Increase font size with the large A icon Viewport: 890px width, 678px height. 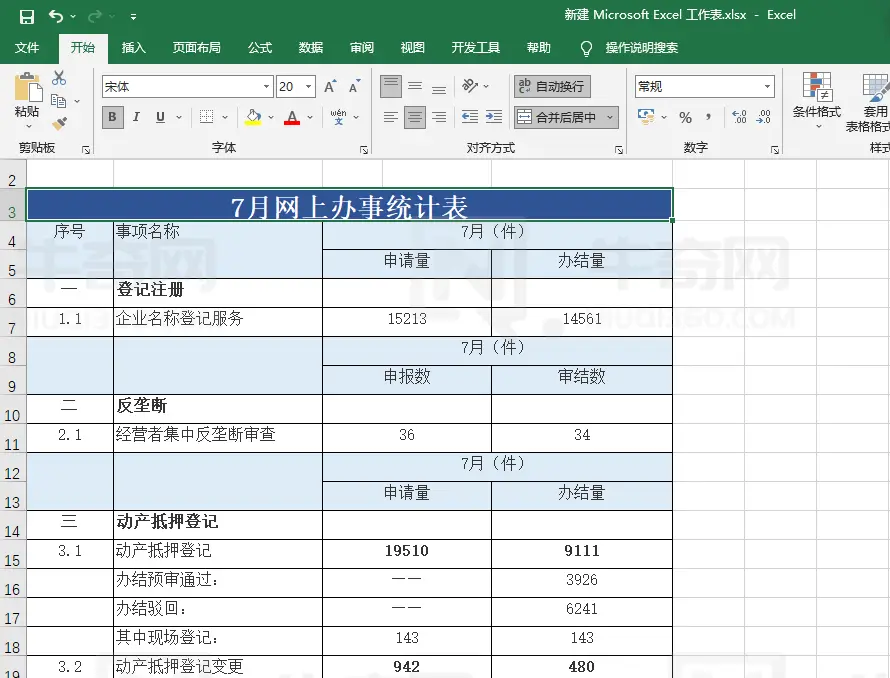[x=330, y=86]
